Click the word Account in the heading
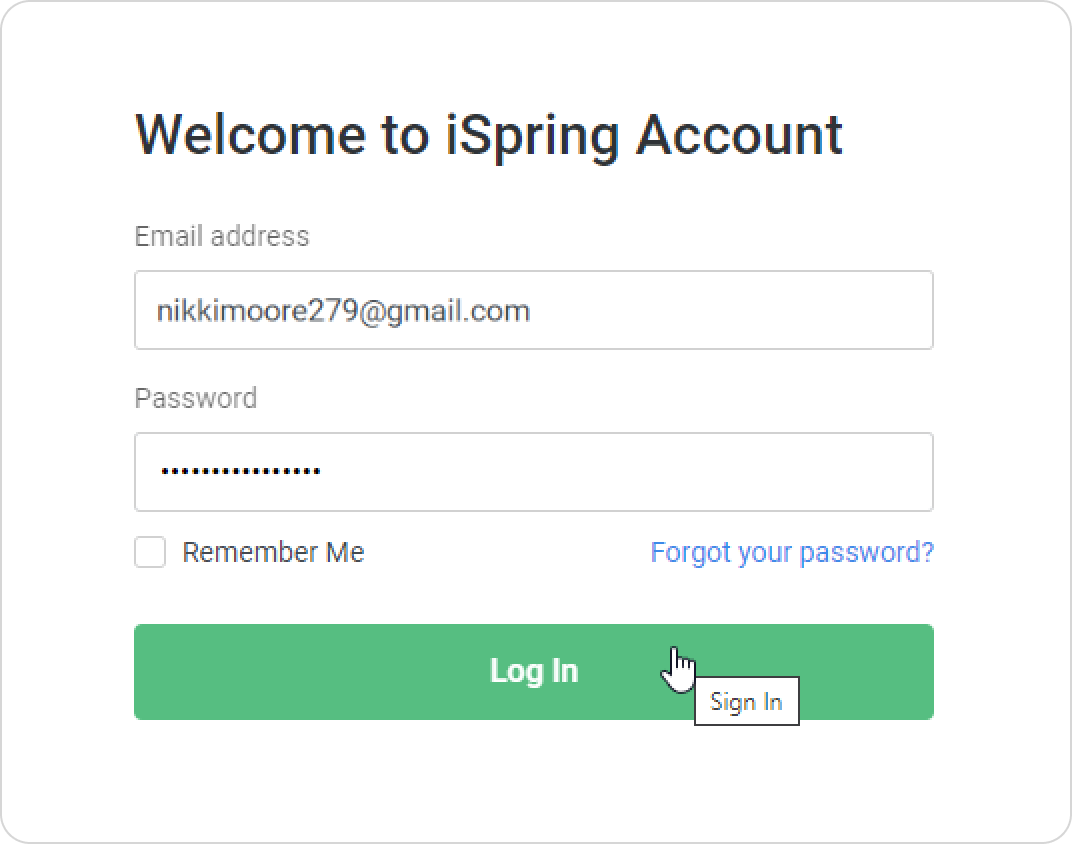Image resolution: width=1072 pixels, height=844 pixels. click(x=740, y=134)
